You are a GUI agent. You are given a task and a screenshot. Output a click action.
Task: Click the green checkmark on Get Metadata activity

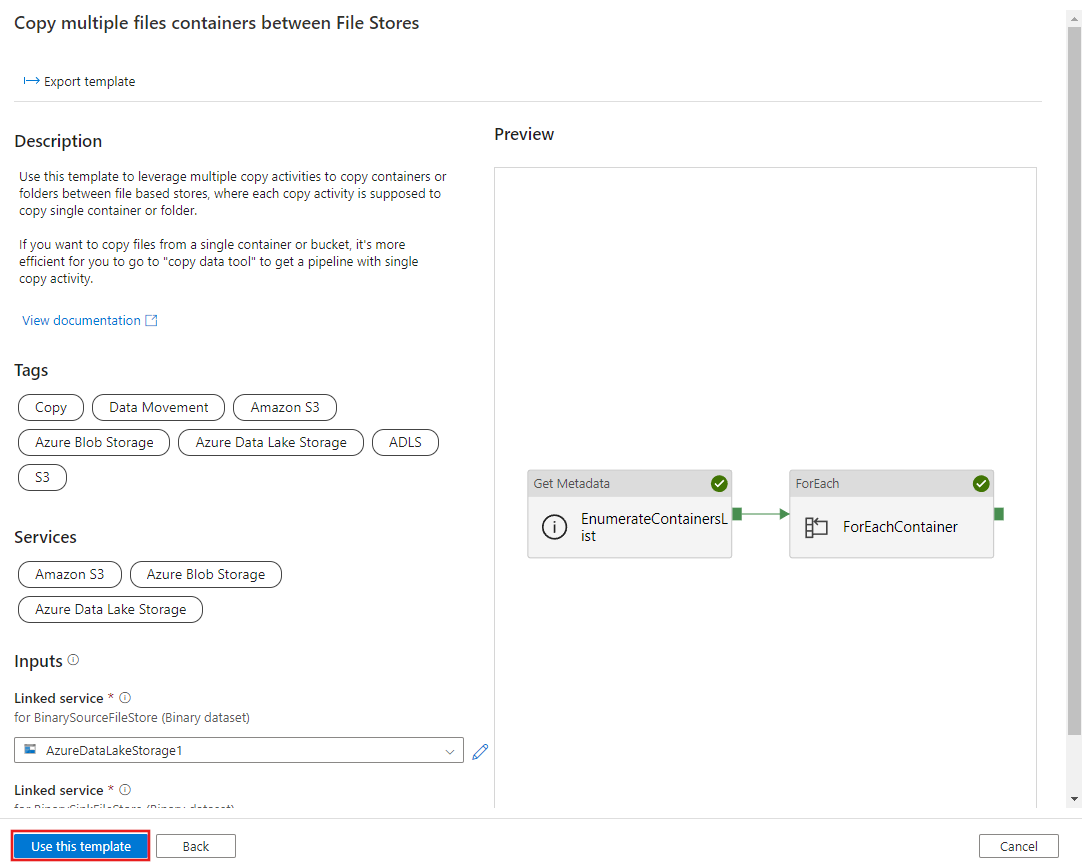coord(719,484)
